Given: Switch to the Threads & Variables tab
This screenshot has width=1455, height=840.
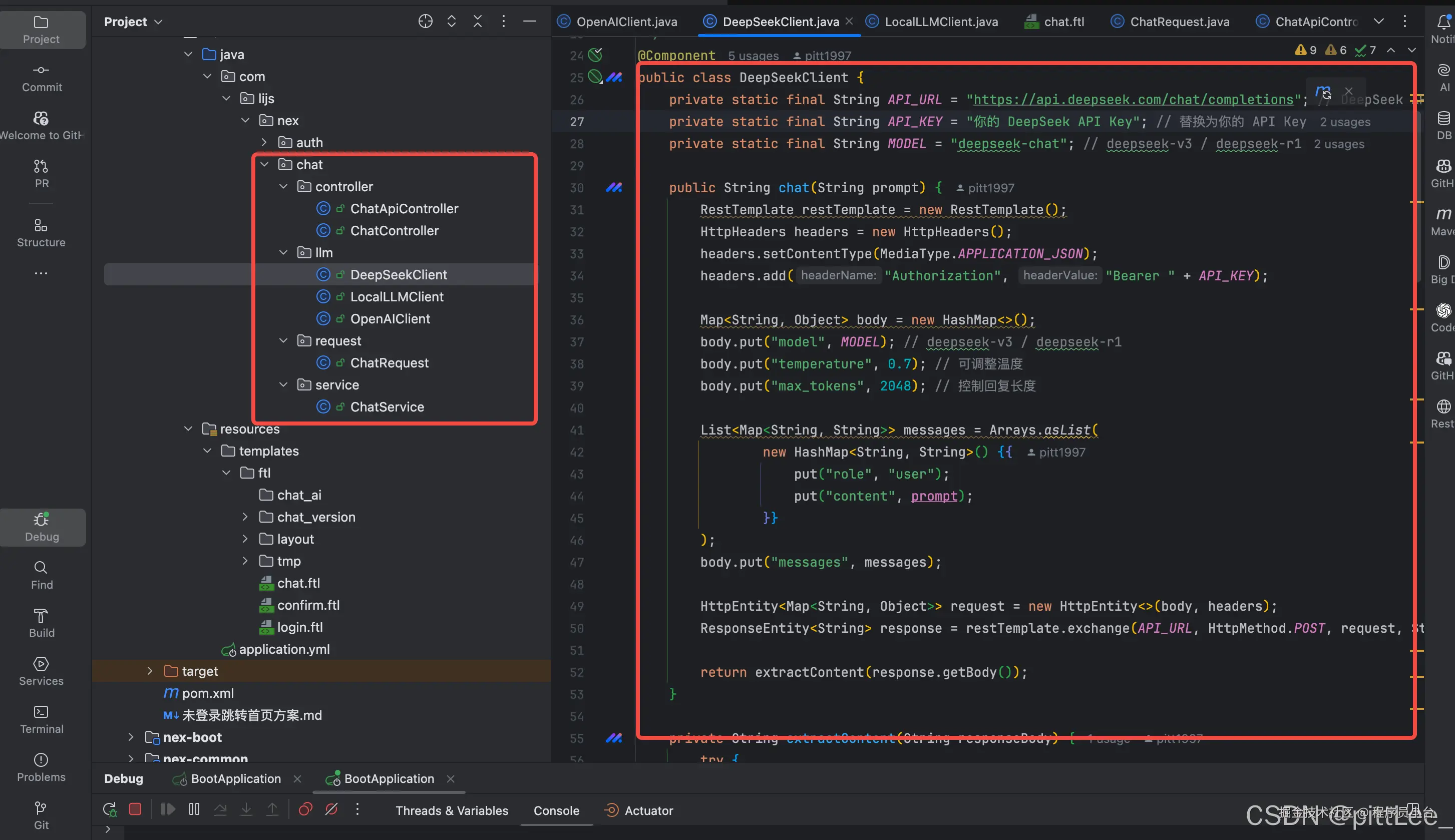Looking at the screenshot, I should [452, 810].
